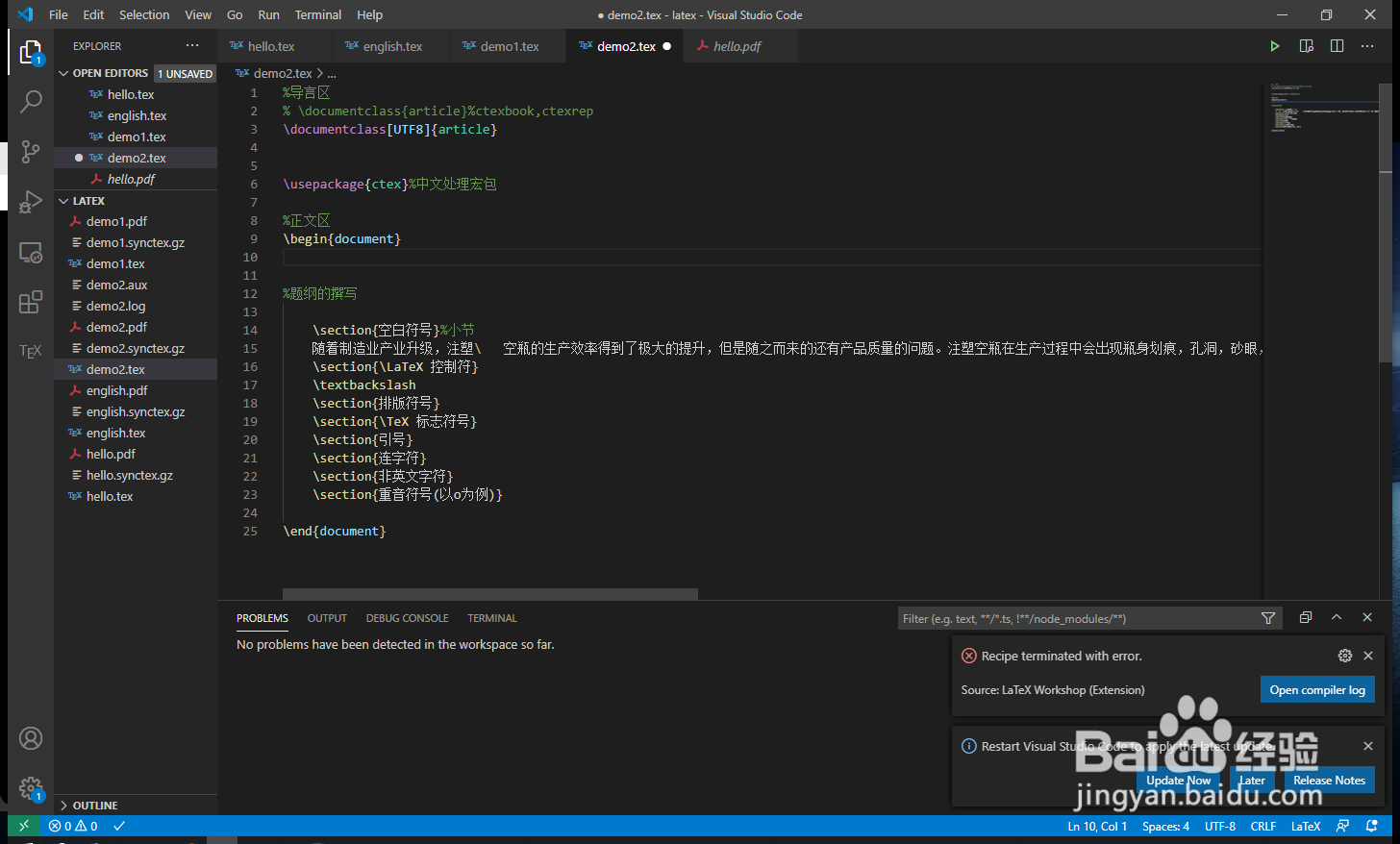Click the remote window indicator in status bar
Image resolution: width=1400 pixels, height=844 pixels.
[x=24, y=826]
